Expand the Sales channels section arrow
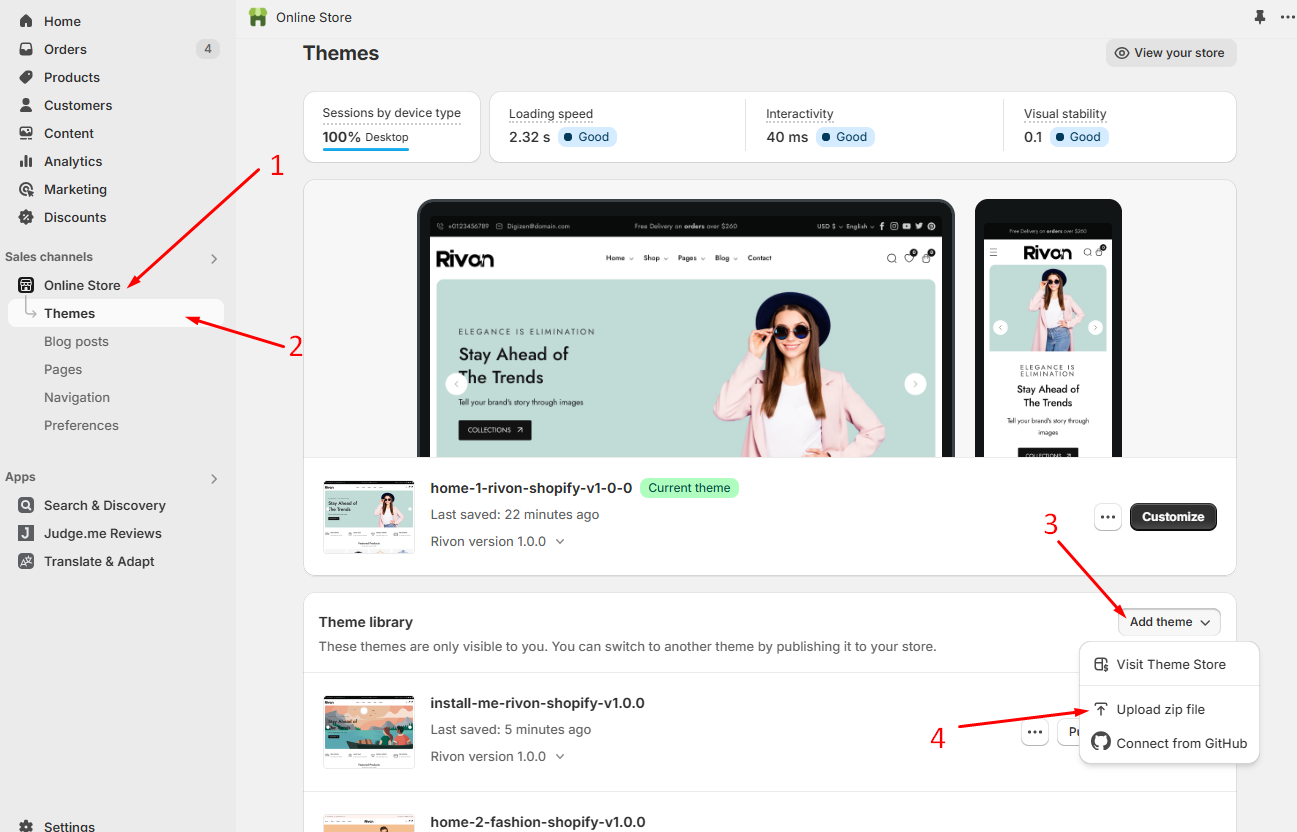Image resolution: width=1297 pixels, height=832 pixels. pyautogui.click(x=214, y=259)
